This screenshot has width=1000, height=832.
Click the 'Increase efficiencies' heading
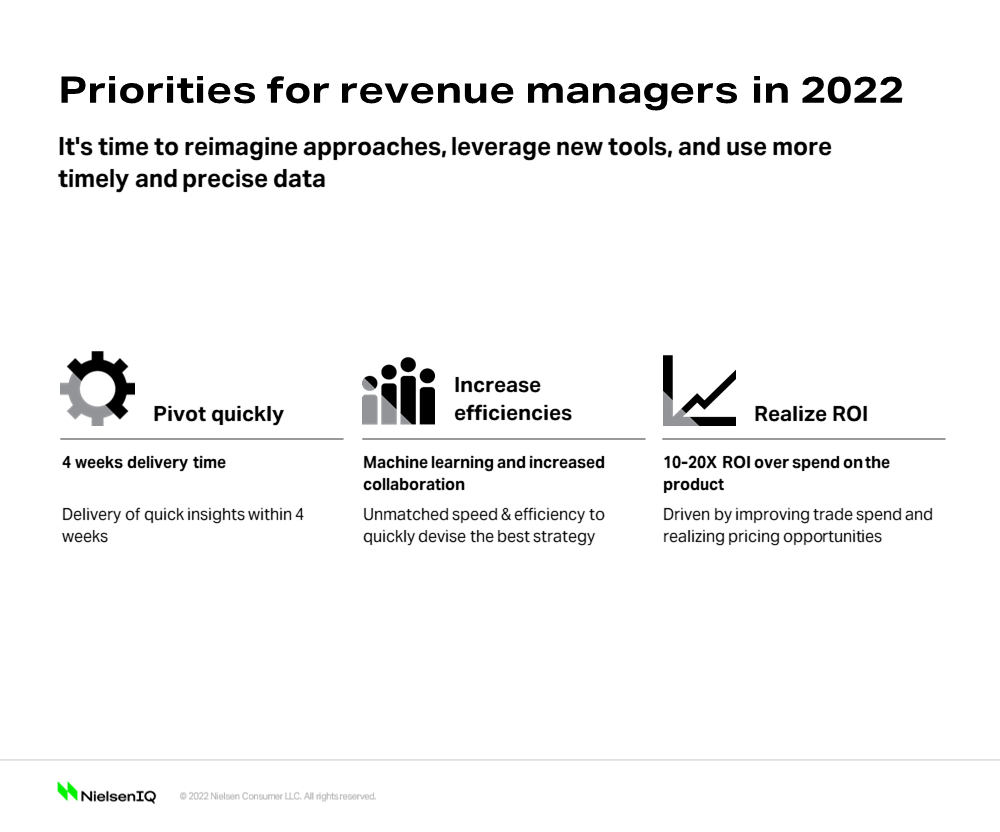click(x=513, y=399)
